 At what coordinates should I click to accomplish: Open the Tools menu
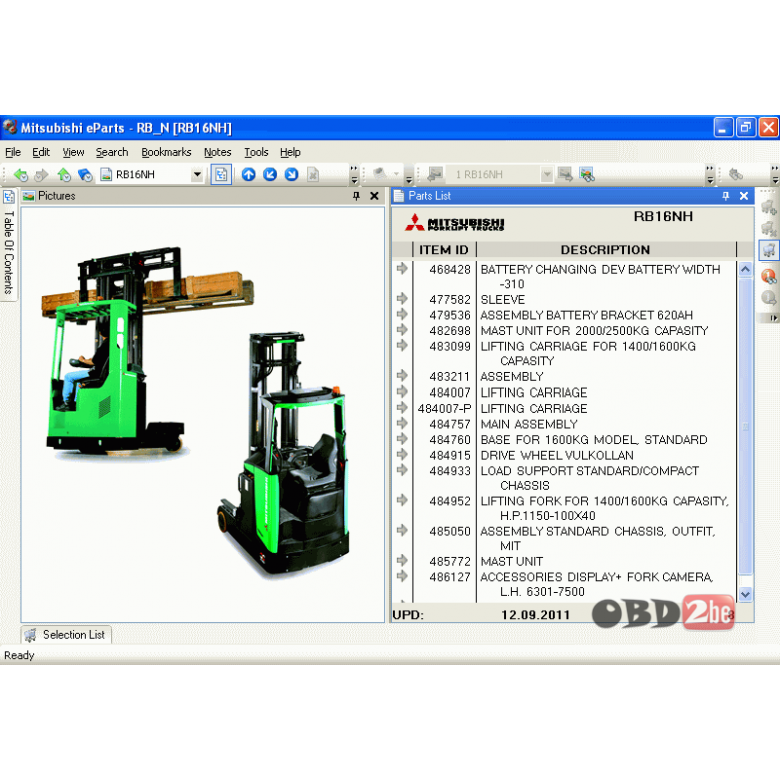coord(256,152)
